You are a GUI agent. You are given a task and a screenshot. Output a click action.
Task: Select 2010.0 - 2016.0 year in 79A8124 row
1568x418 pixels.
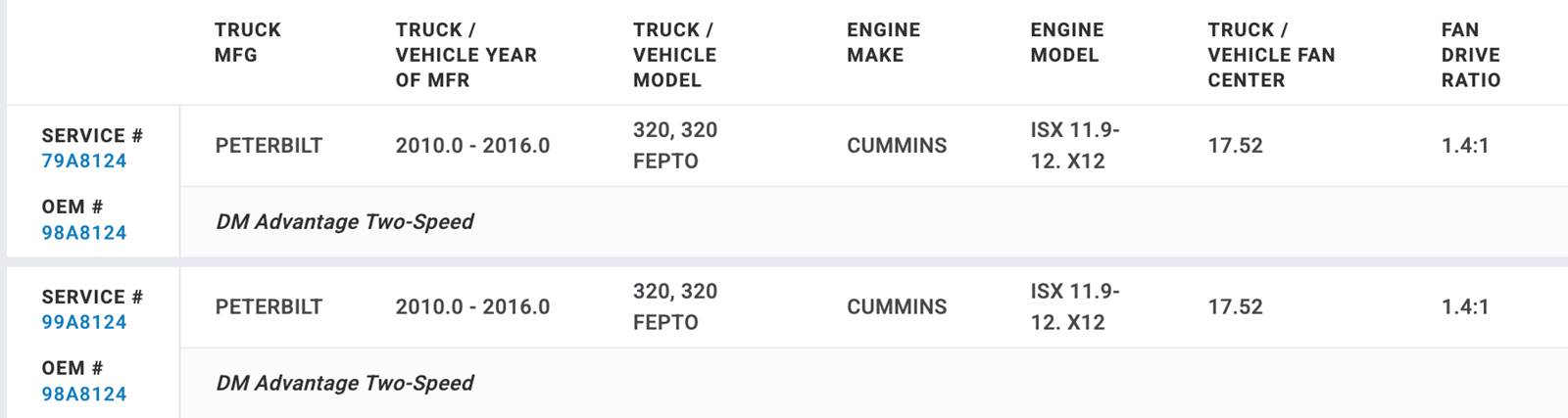point(472,146)
